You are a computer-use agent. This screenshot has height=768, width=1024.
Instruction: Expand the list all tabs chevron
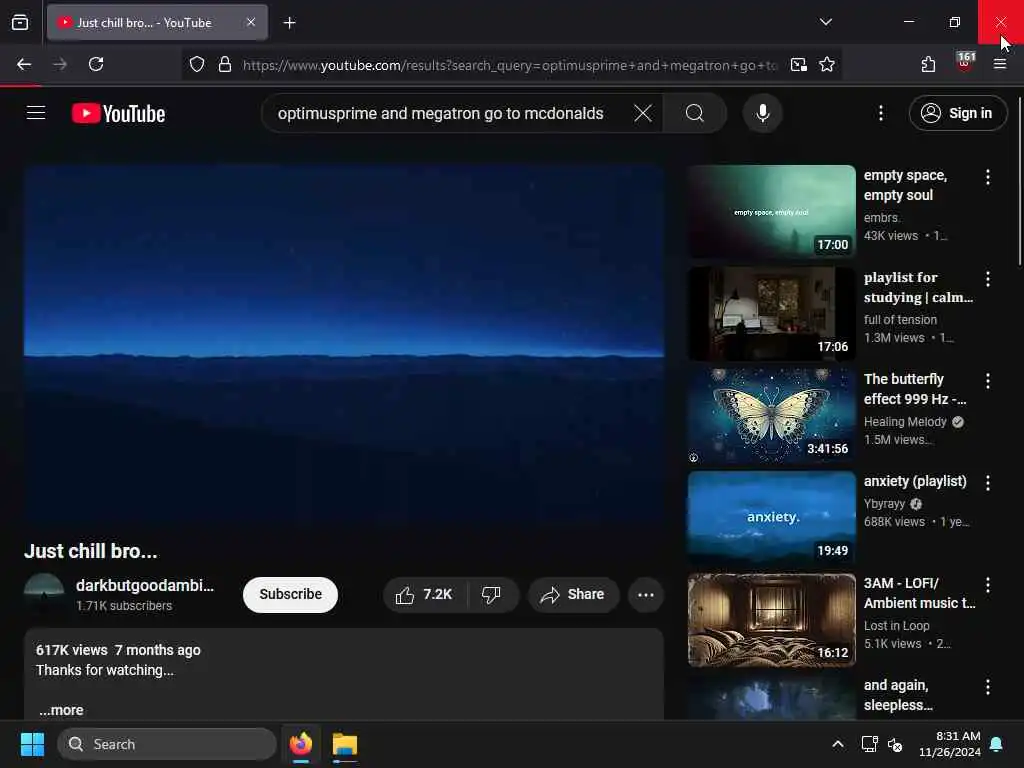tap(825, 22)
